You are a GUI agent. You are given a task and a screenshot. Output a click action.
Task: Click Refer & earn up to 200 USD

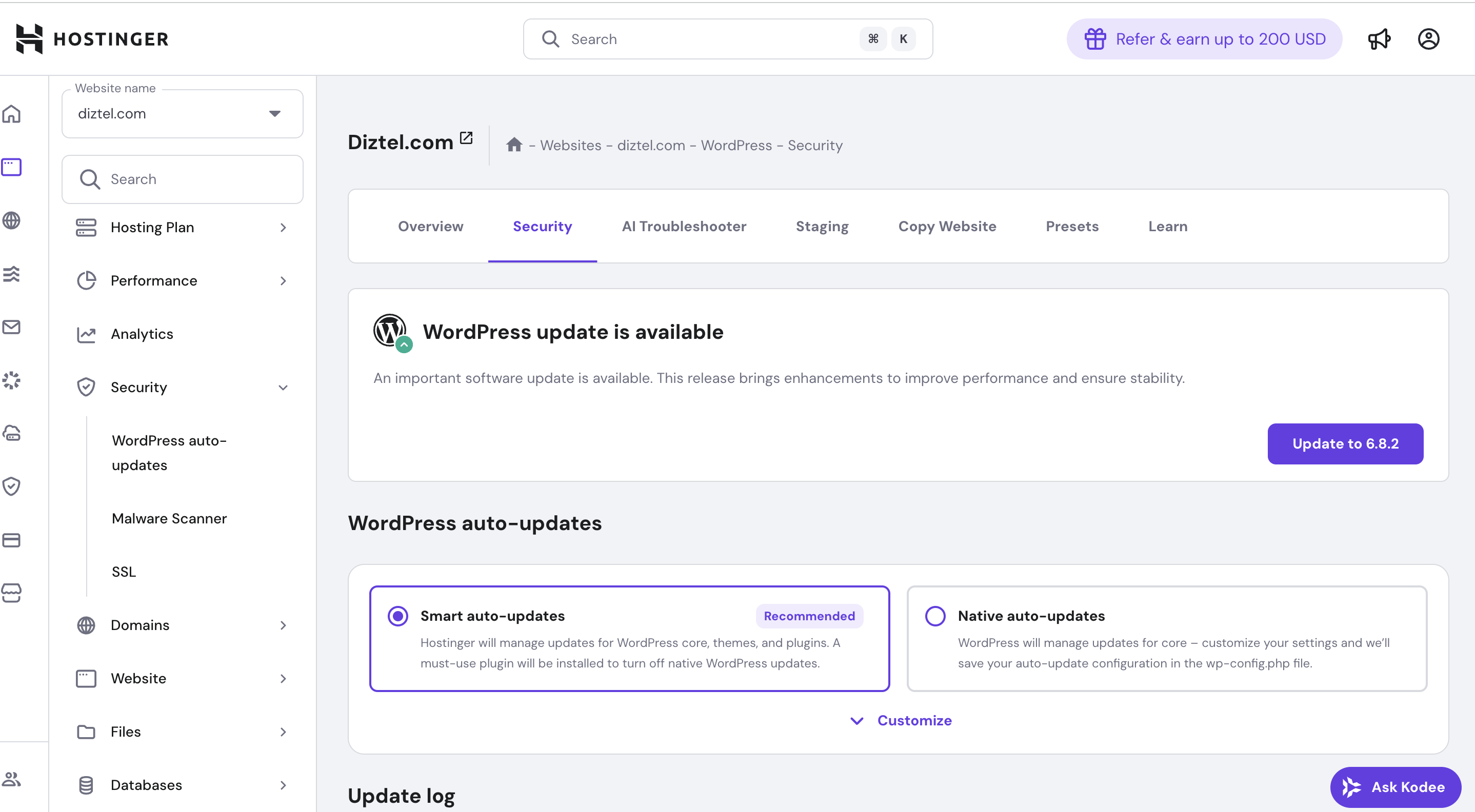point(1204,39)
